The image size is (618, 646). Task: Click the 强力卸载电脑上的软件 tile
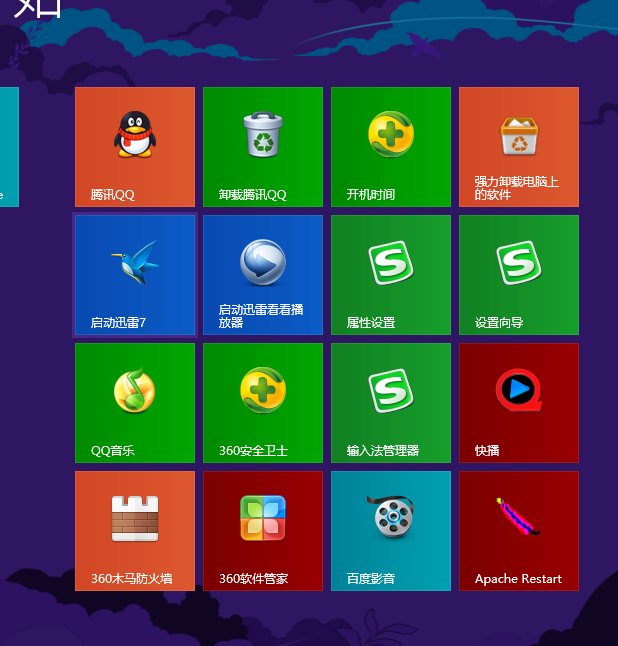(518, 146)
